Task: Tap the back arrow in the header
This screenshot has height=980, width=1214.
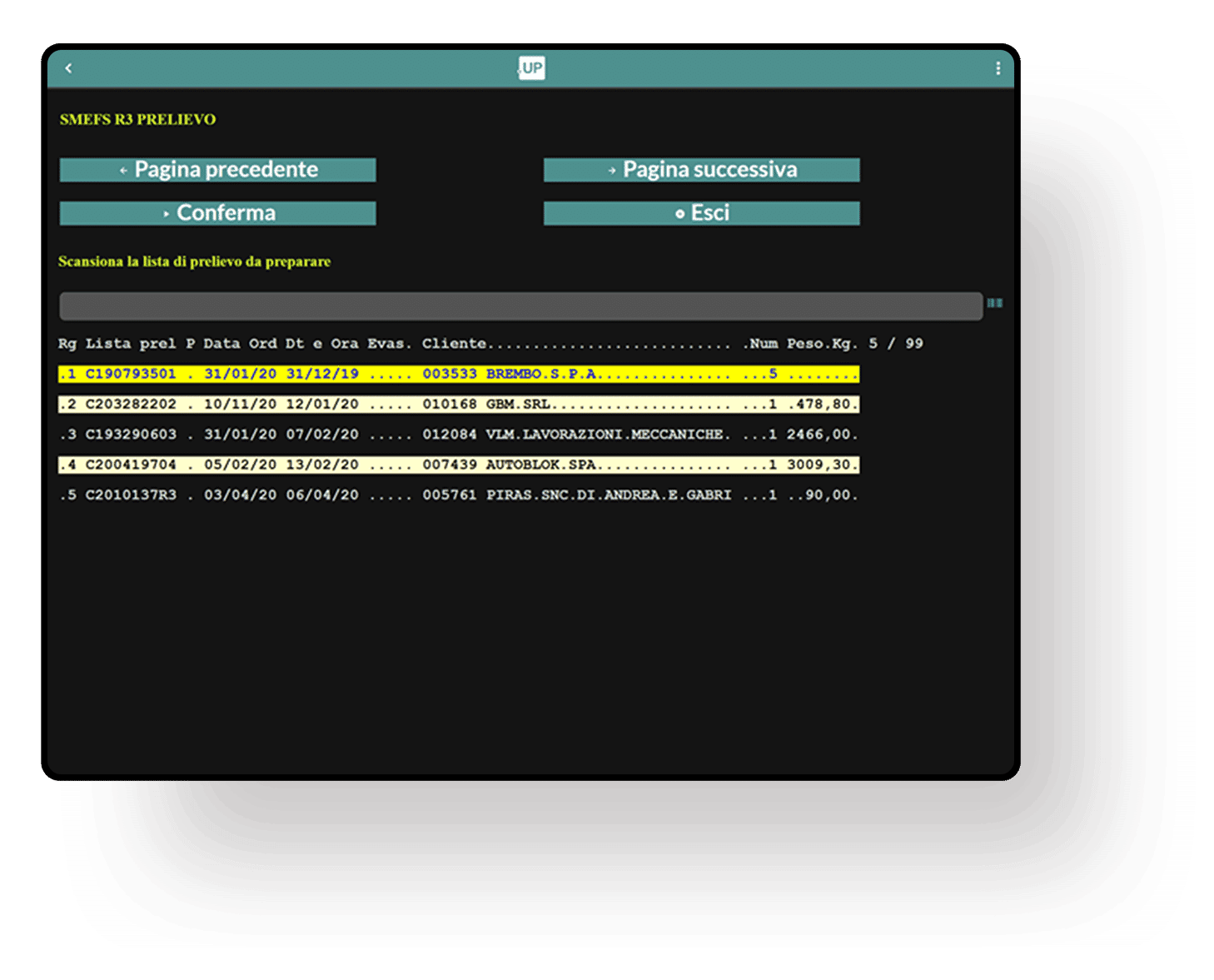Action: click(69, 68)
